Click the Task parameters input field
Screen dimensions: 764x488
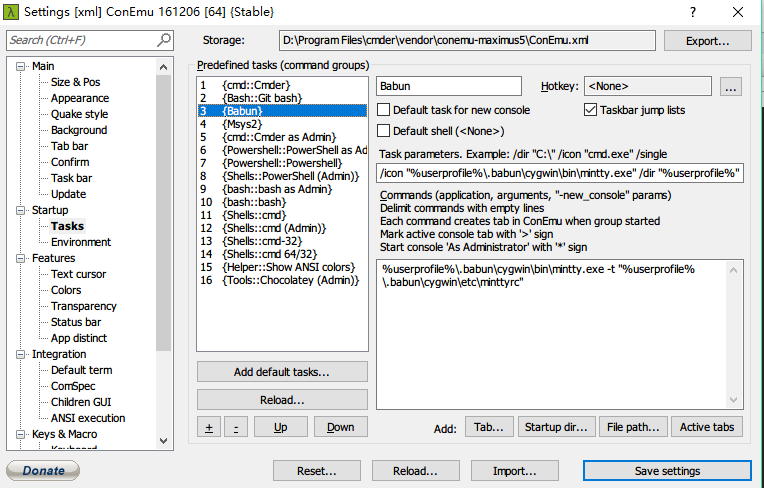click(x=560, y=173)
